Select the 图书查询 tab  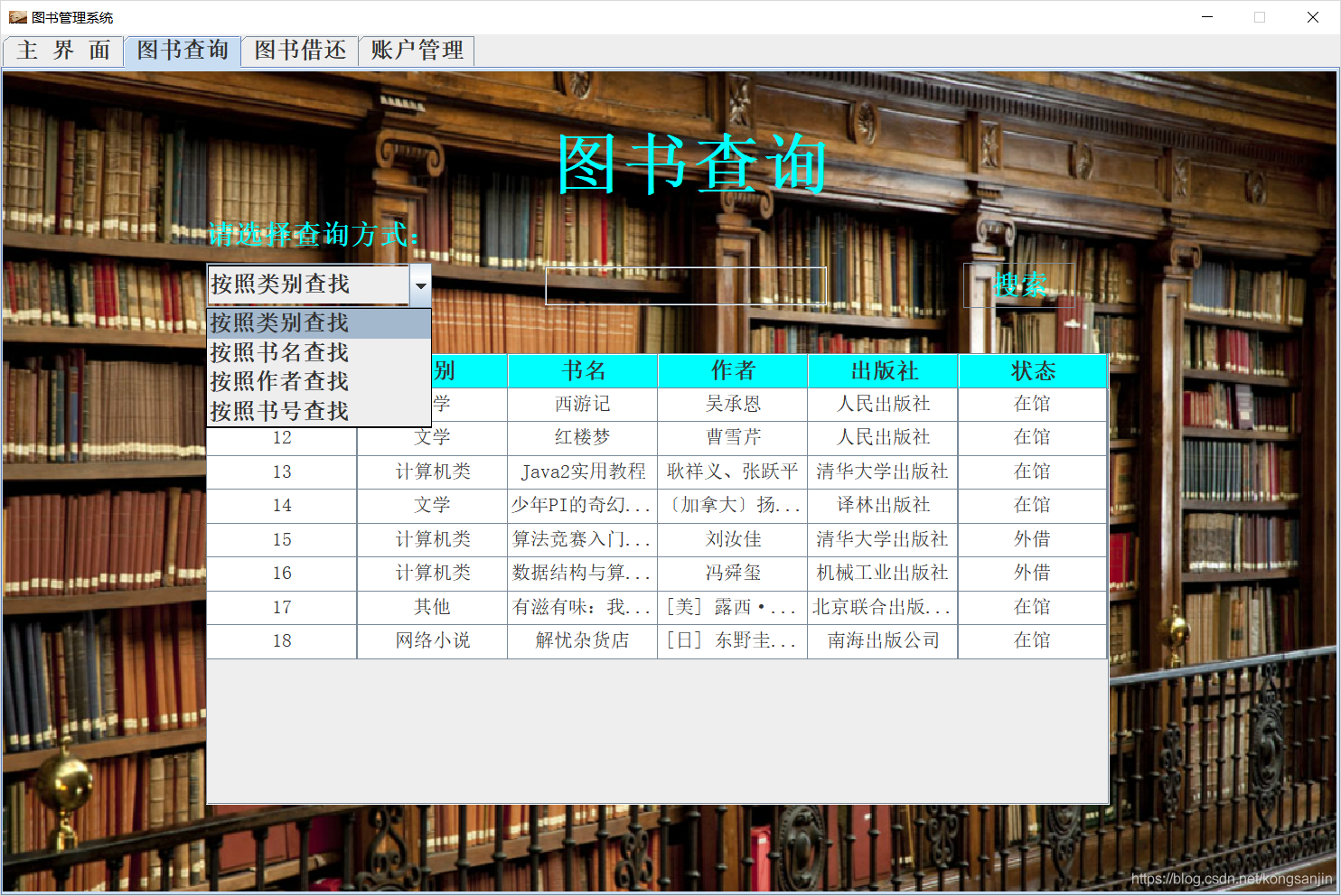[x=182, y=51]
